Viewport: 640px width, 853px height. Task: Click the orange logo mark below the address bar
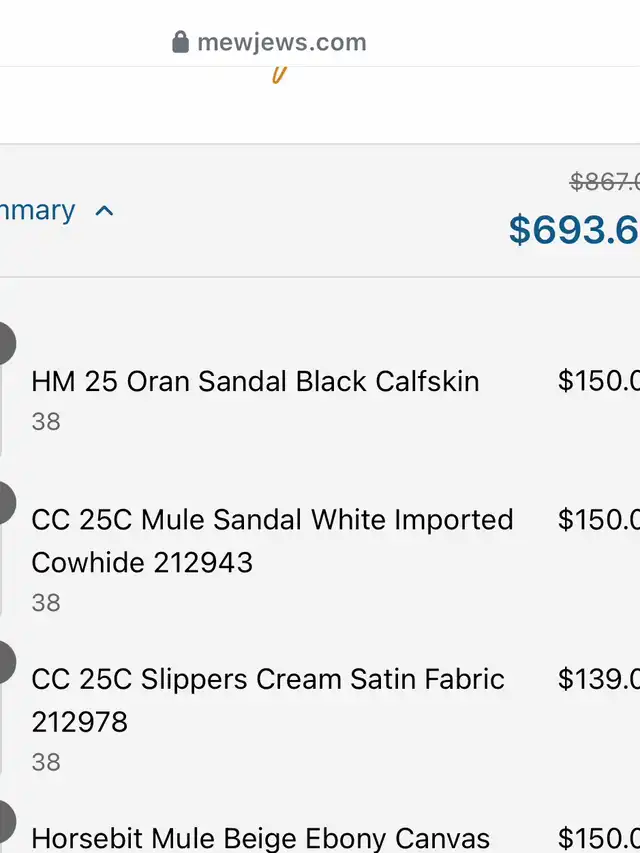(279, 75)
